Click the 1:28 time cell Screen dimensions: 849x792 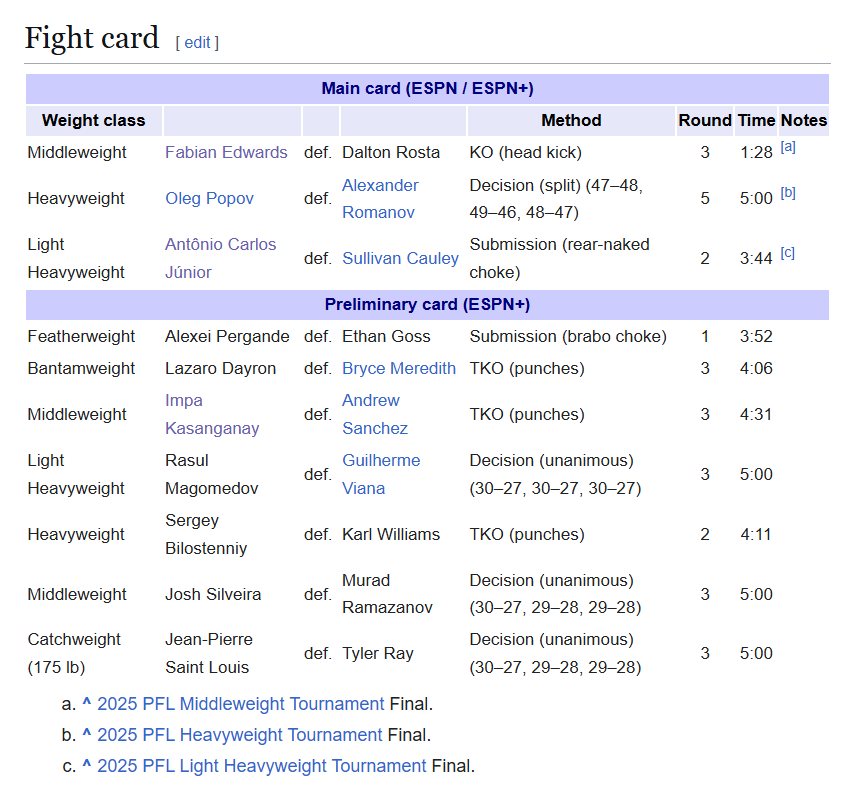coord(756,152)
